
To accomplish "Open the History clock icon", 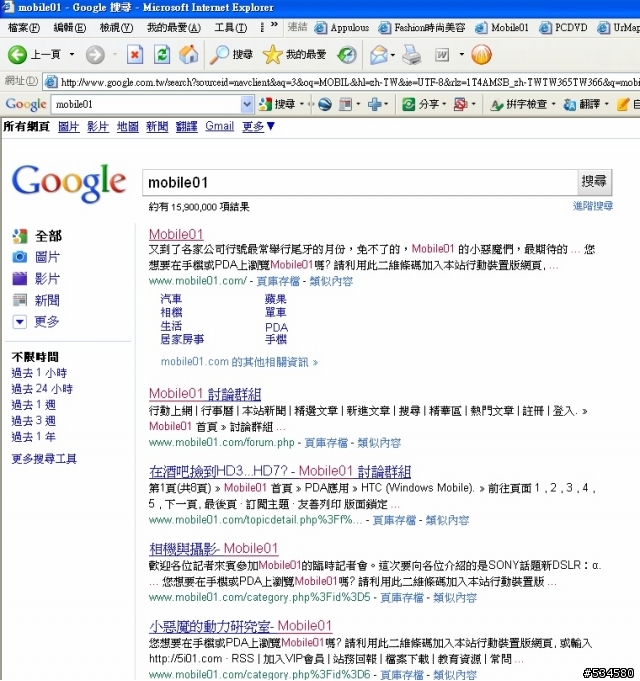I will (x=346, y=55).
